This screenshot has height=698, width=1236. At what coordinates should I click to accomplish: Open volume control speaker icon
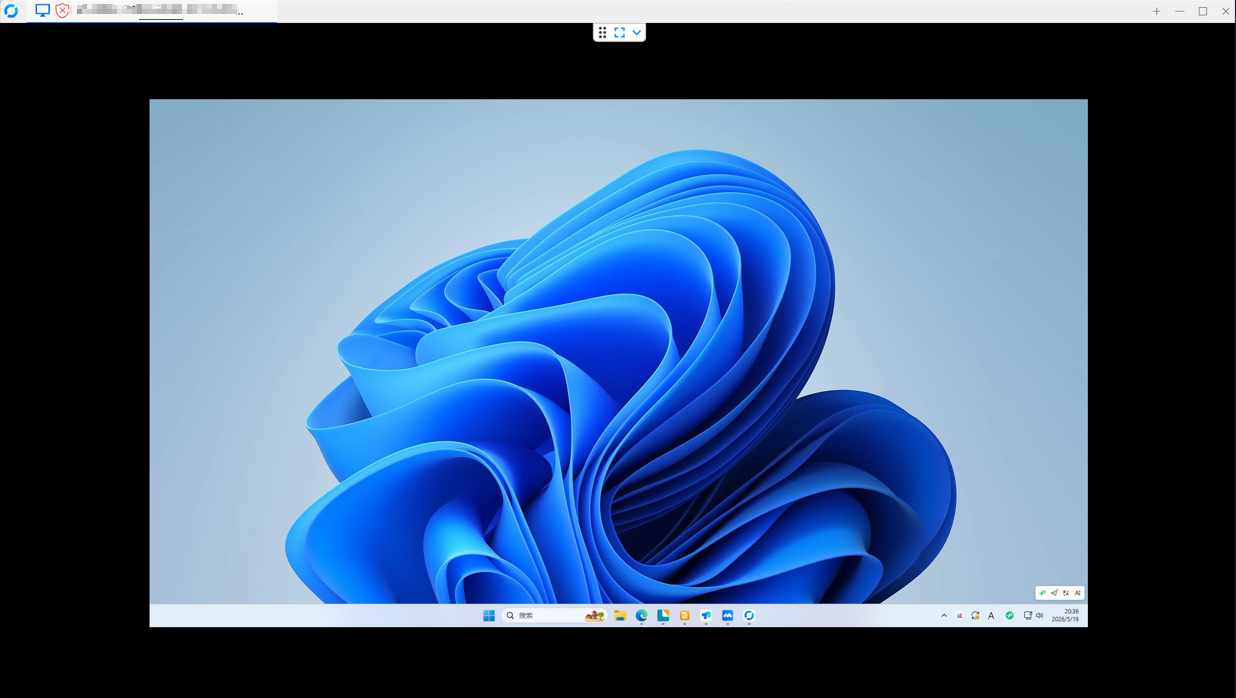tap(1040, 616)
